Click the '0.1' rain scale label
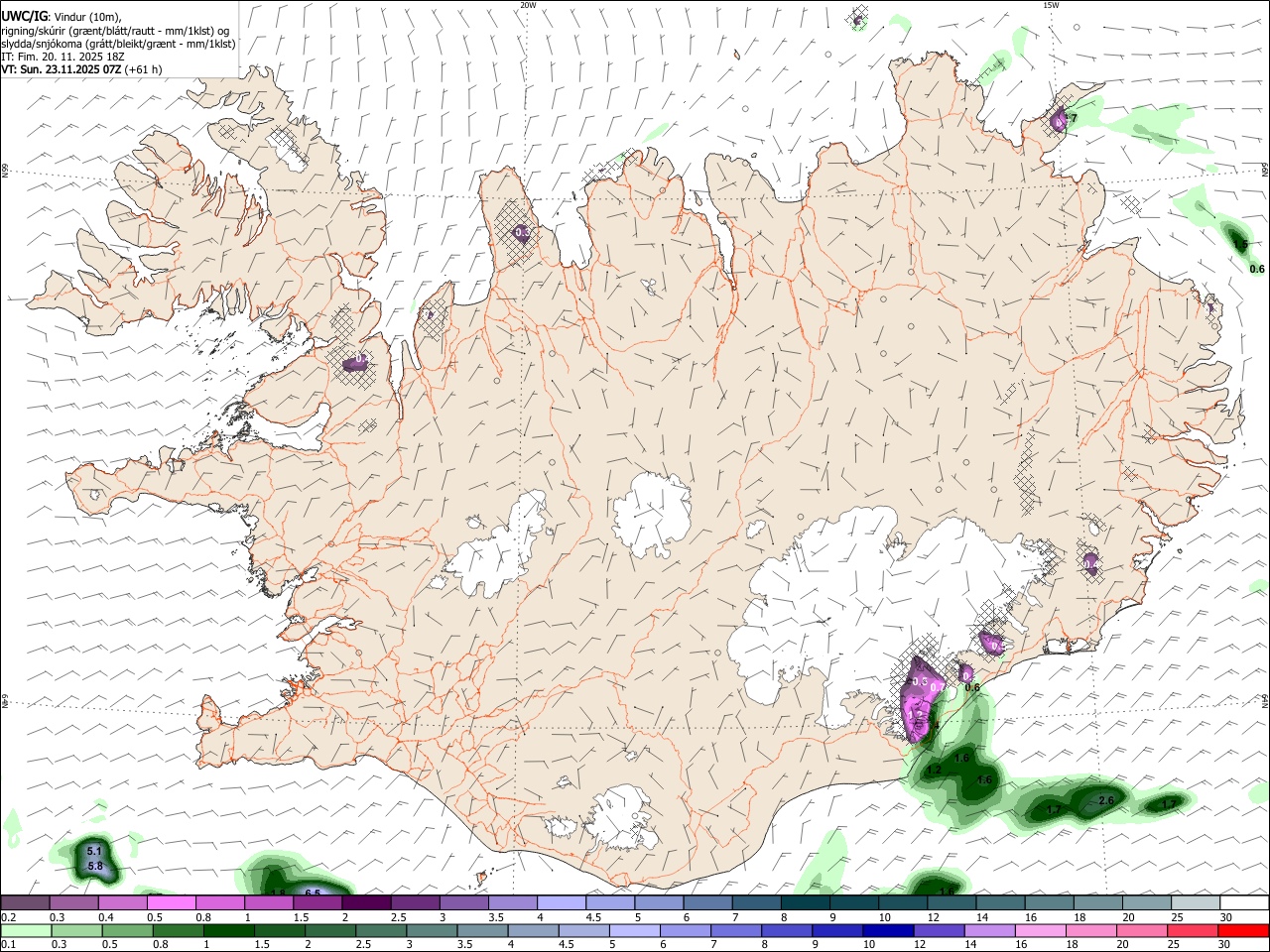Viewport: 1270px width, 952px height. [8, 945]
